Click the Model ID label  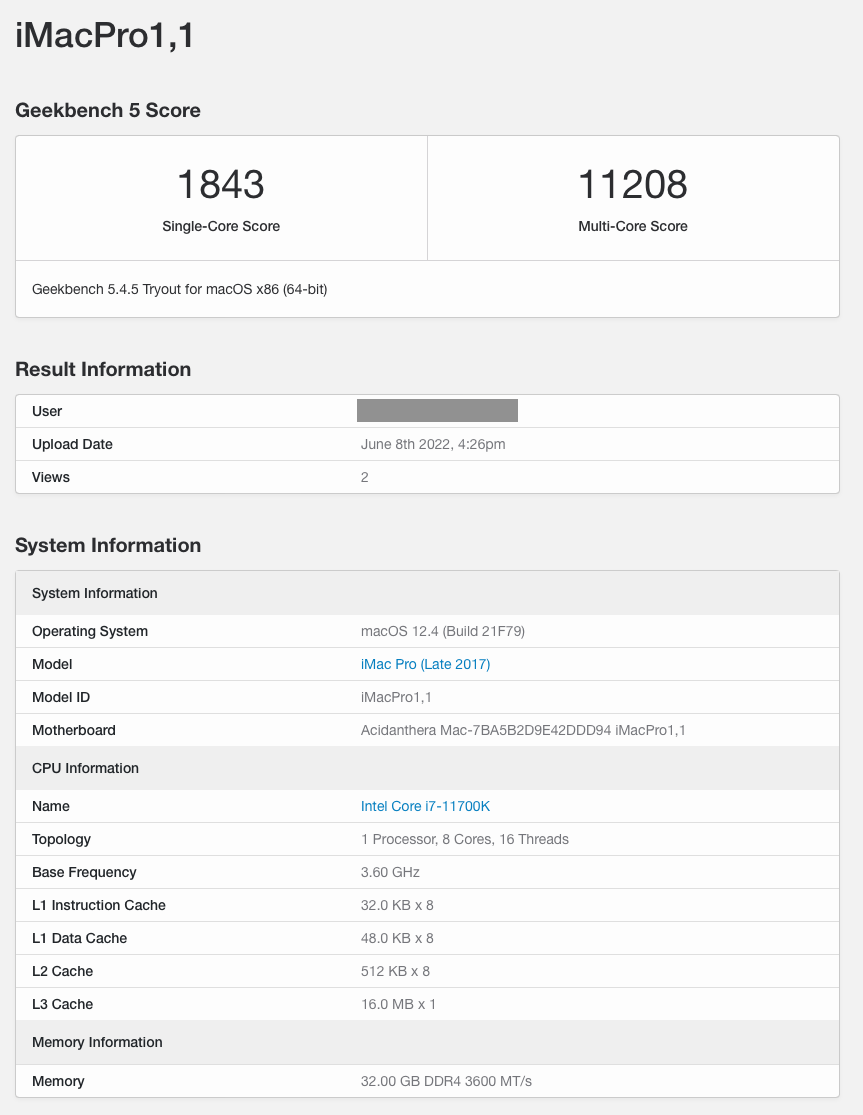[x=61, y=698]
